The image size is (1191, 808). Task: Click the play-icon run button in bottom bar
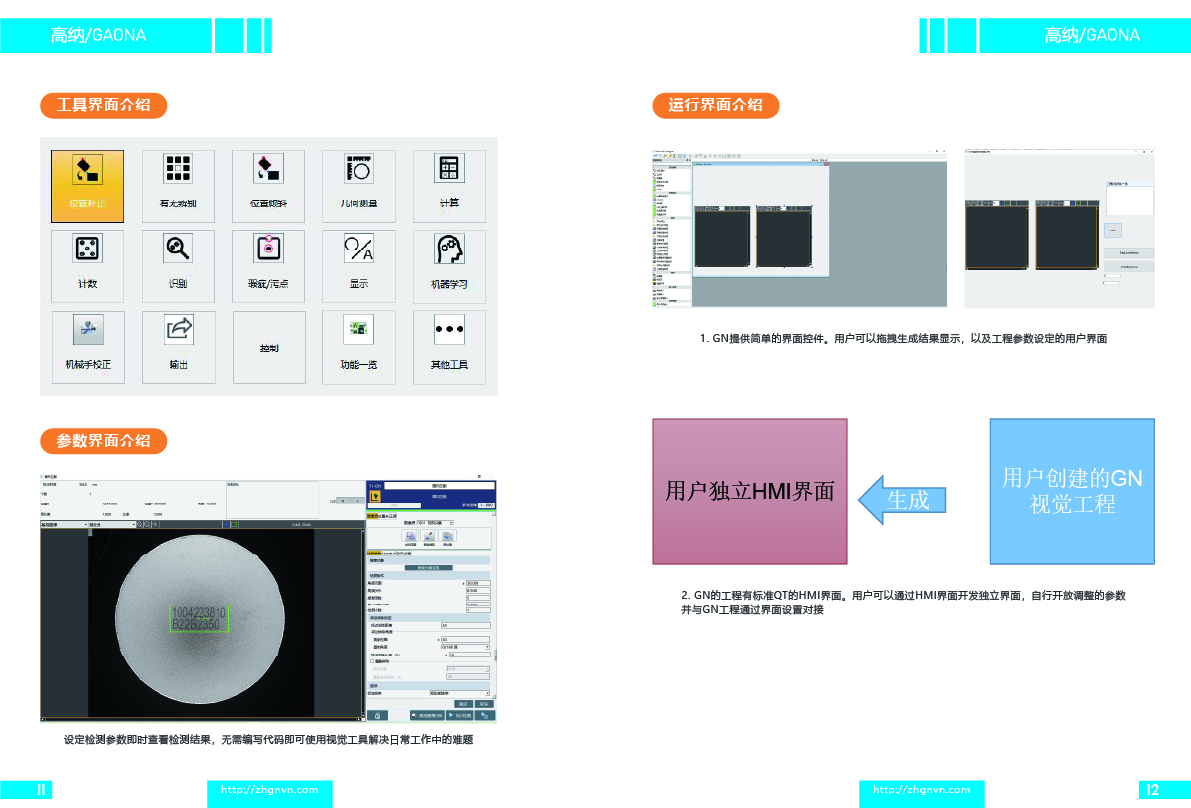tap(460, 715)
